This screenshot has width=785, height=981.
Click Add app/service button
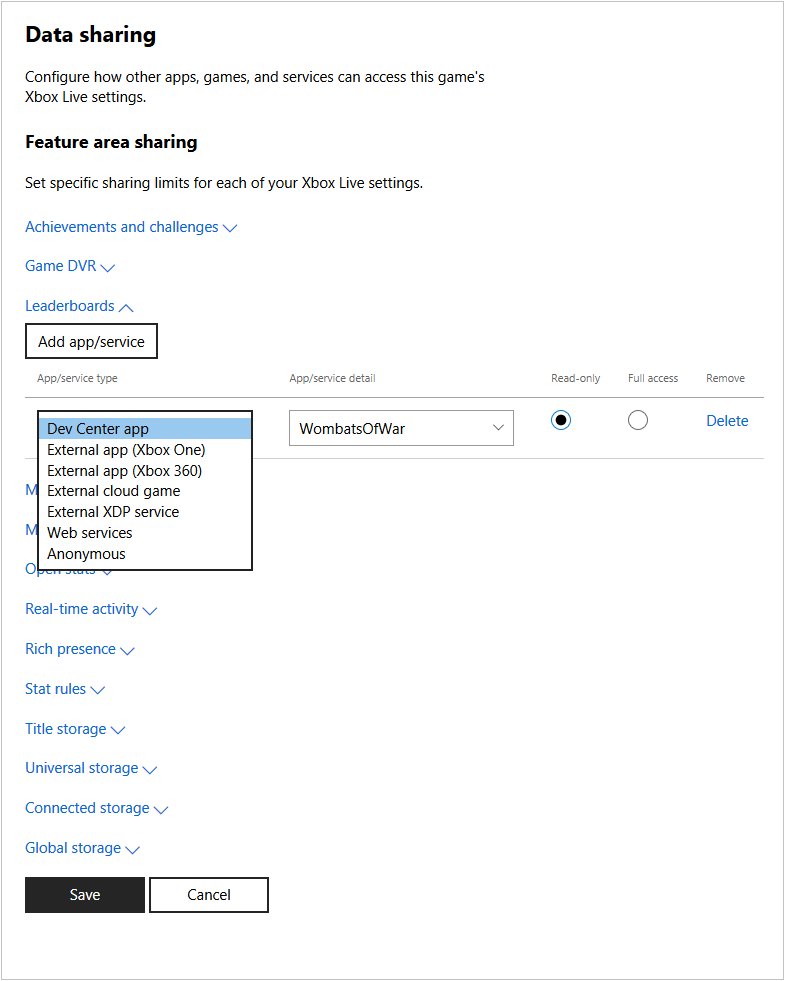(91, 342)
